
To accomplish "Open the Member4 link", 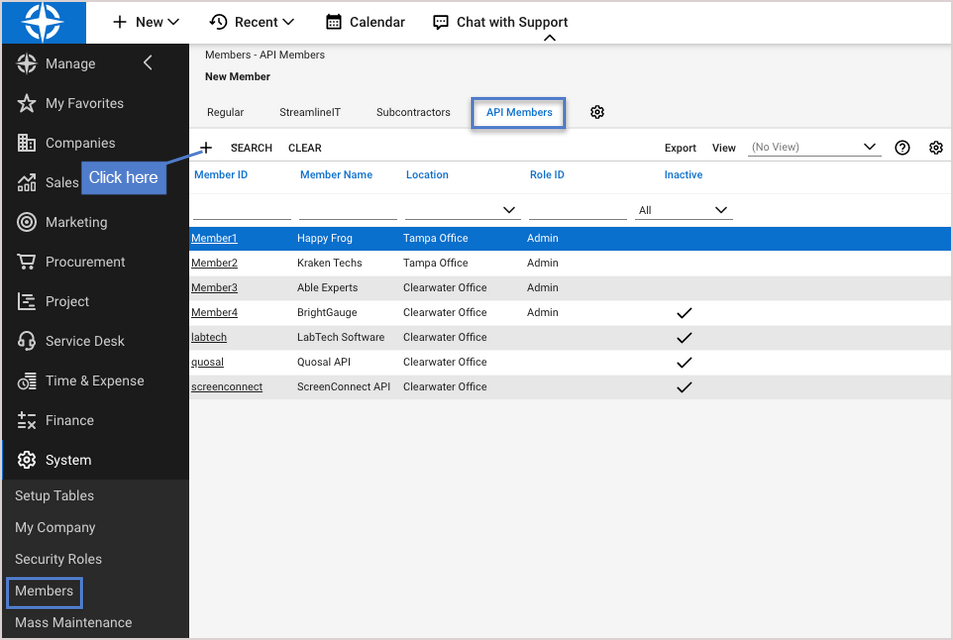I will pyautogui.click(x=214, y=312).
